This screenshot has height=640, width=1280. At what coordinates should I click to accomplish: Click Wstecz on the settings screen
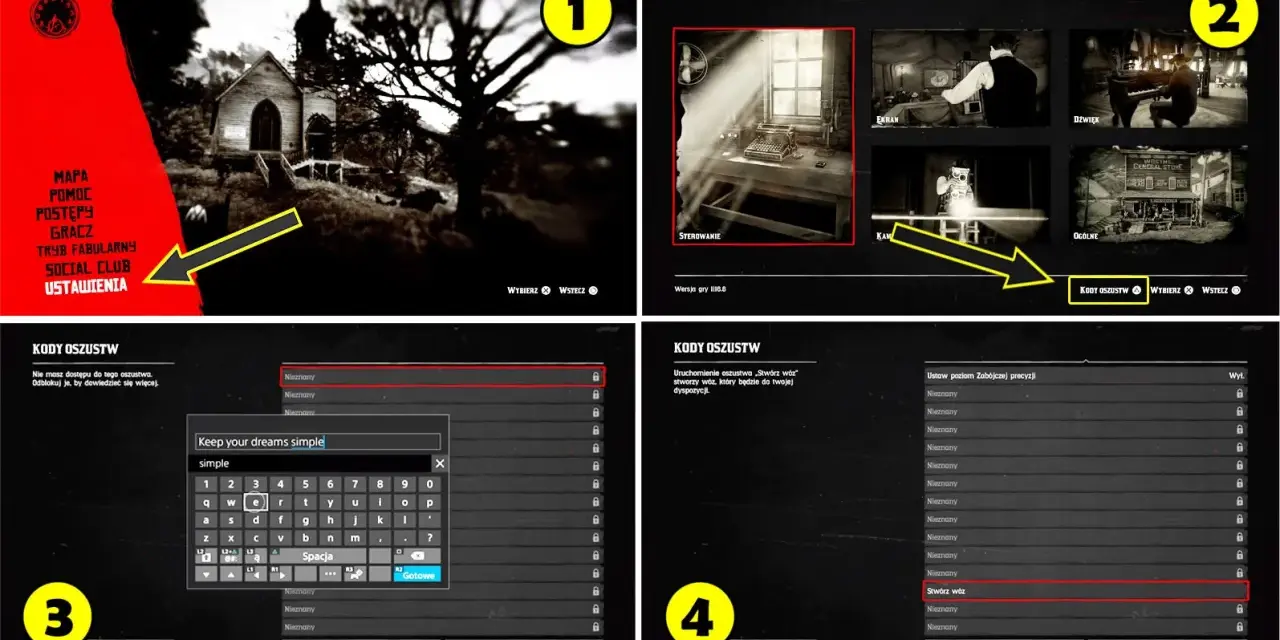[x=1221, y=290]
